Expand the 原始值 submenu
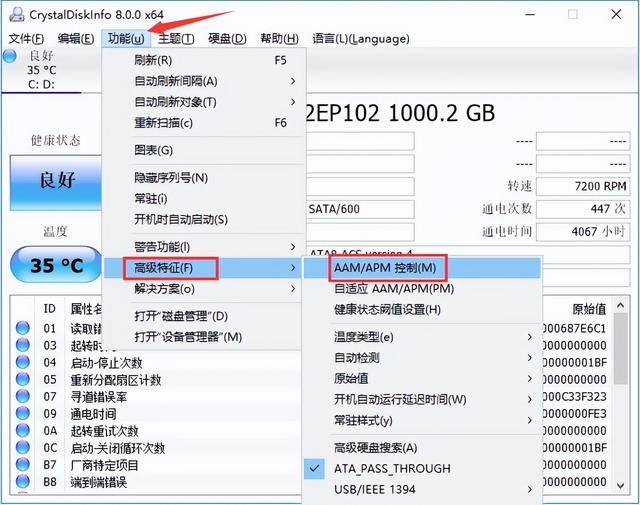Screen dimensions: 640x505 (422, 378)
